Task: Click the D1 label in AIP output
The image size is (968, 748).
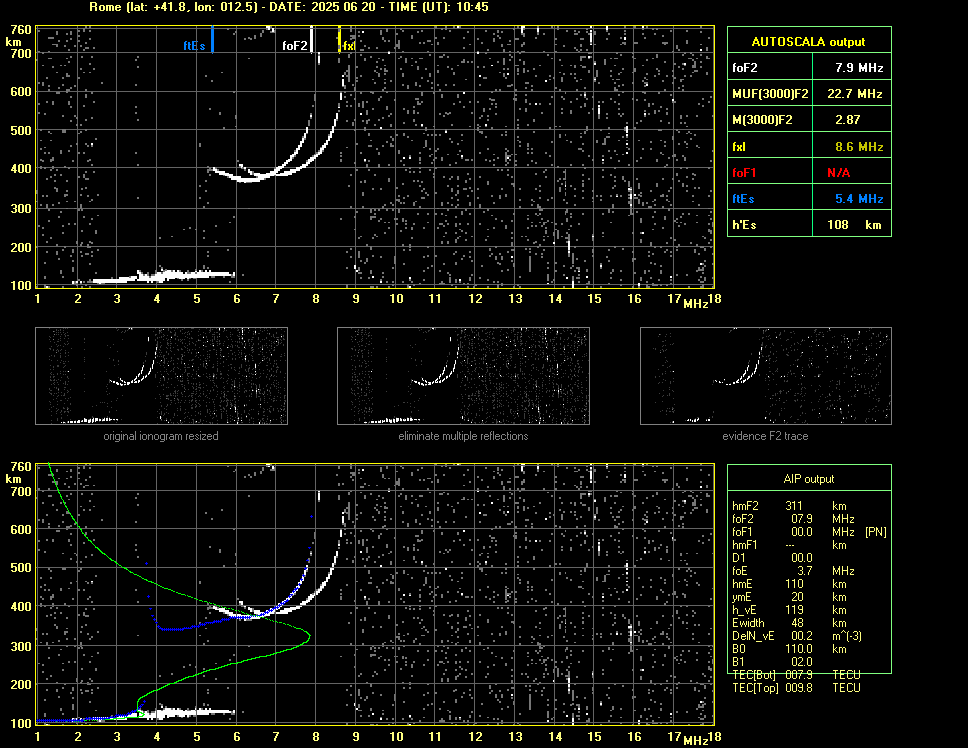Action: (738, 558)
